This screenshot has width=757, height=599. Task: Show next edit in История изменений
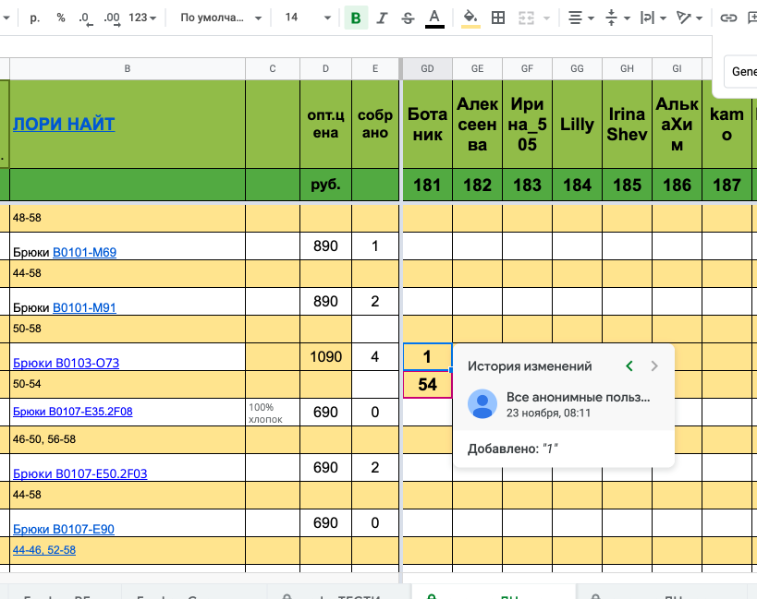coord(654,366)
